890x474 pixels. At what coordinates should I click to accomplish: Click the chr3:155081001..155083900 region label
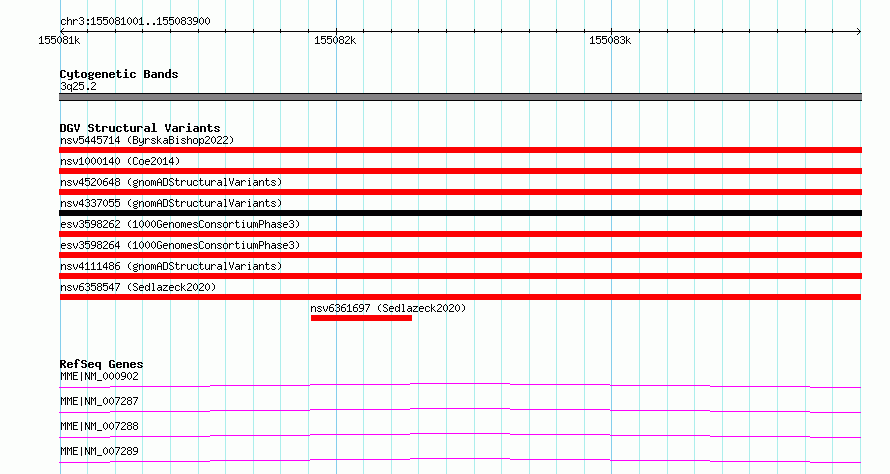point(135,21)
